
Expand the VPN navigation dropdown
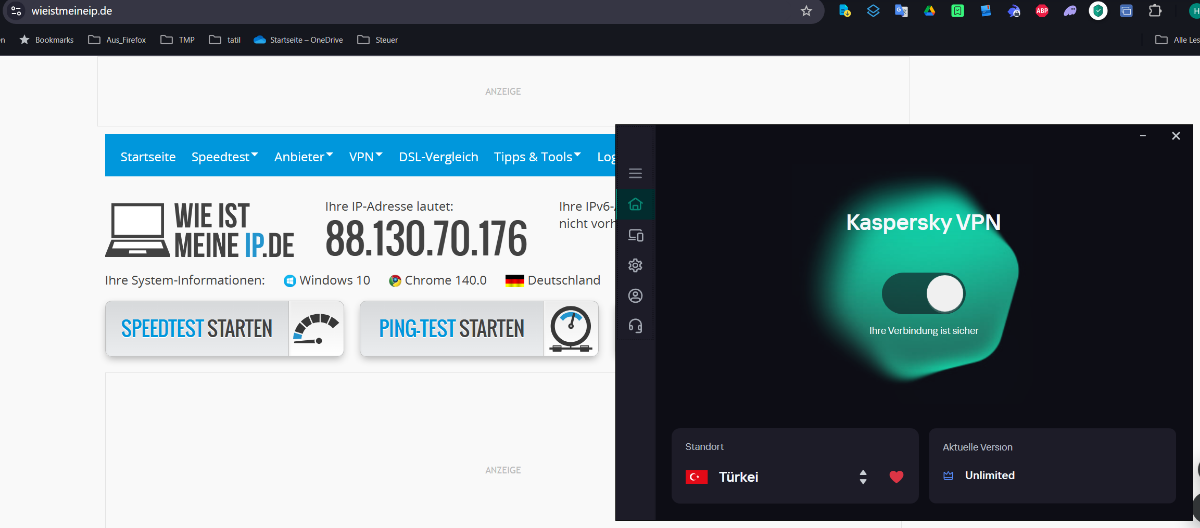(x=365, y=156)
